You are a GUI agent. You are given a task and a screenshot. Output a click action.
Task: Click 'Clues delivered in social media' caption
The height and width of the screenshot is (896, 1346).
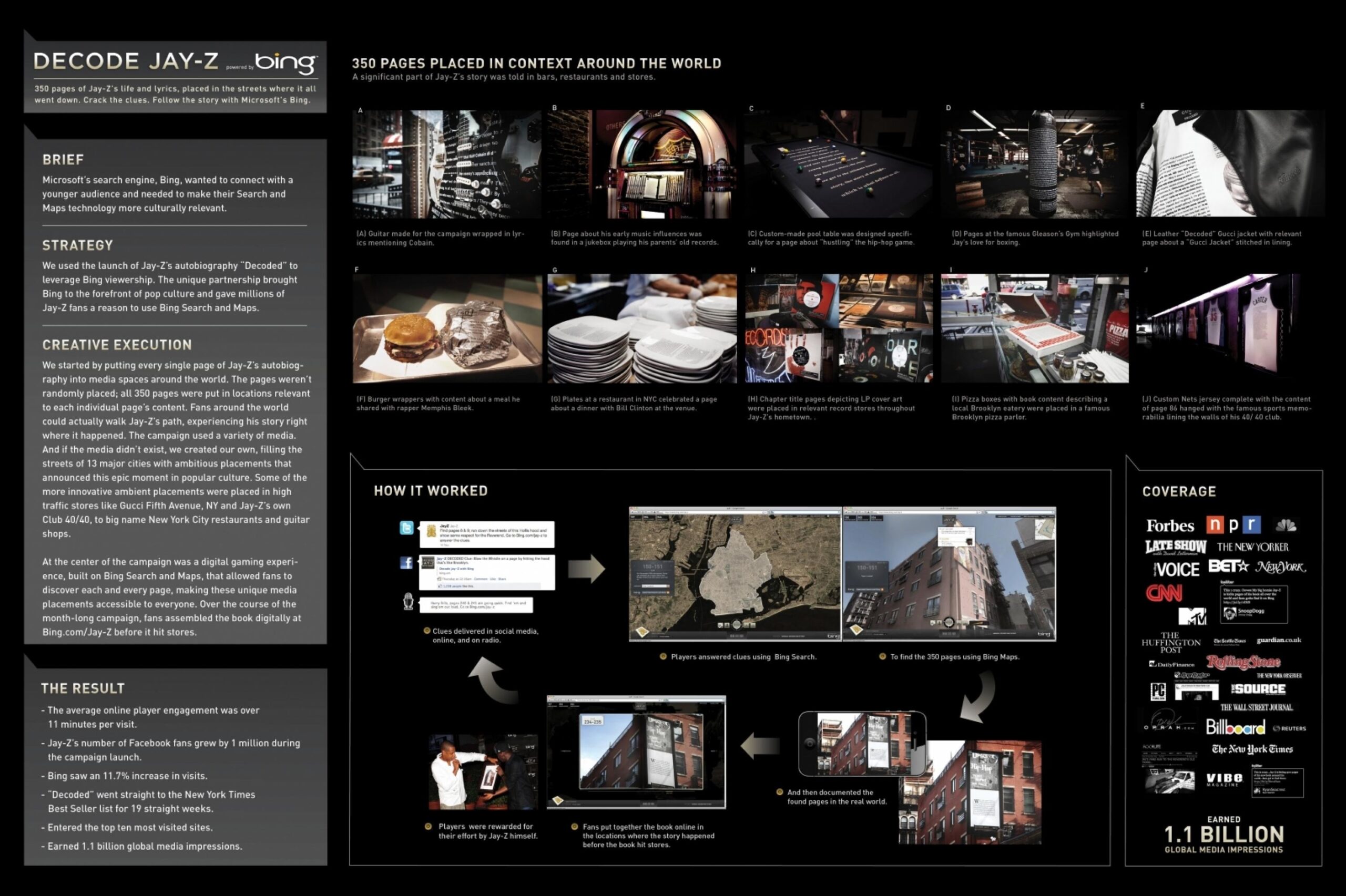point(485,635)
